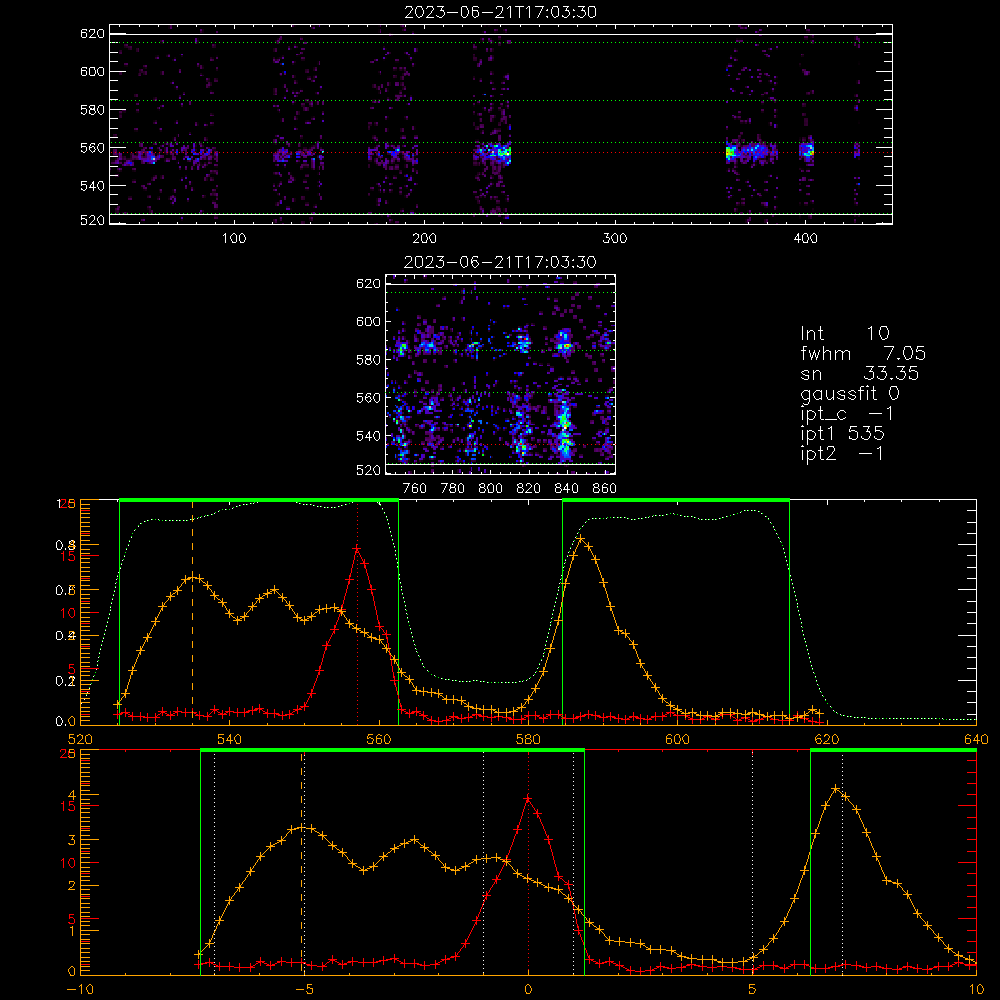Click the thick green bar atop upper profile left window
The height and width of the screenshot is (1000, 1000).
(x=259, y=501)
